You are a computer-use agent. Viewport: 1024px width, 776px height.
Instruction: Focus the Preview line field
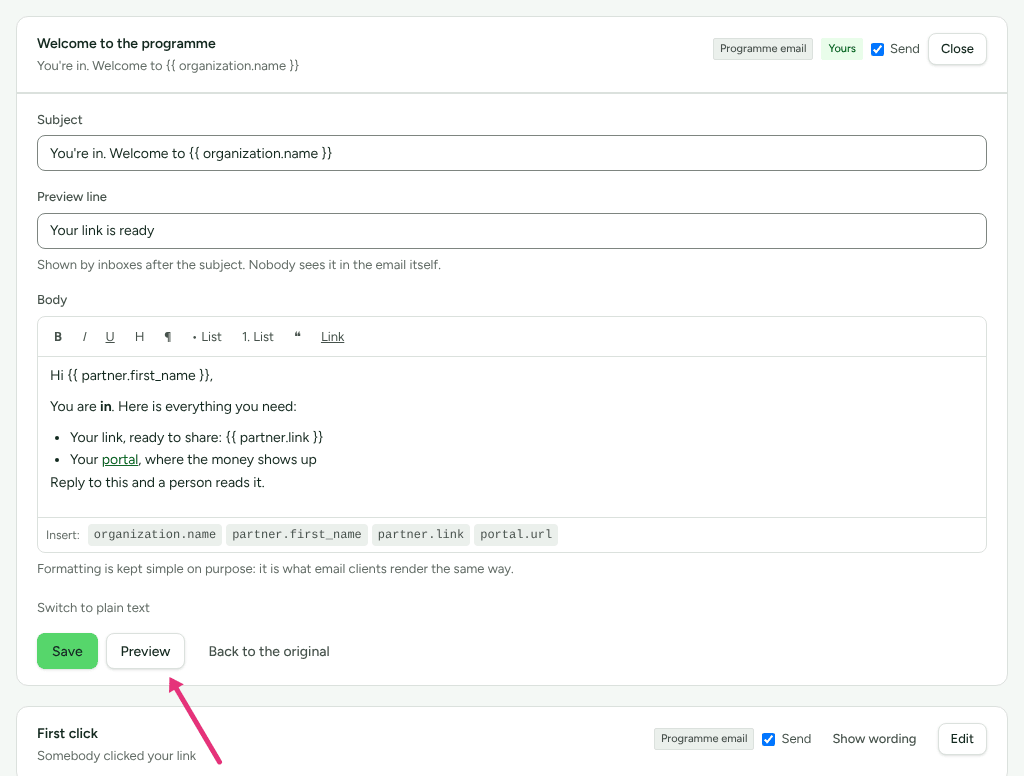click(512, 231)
